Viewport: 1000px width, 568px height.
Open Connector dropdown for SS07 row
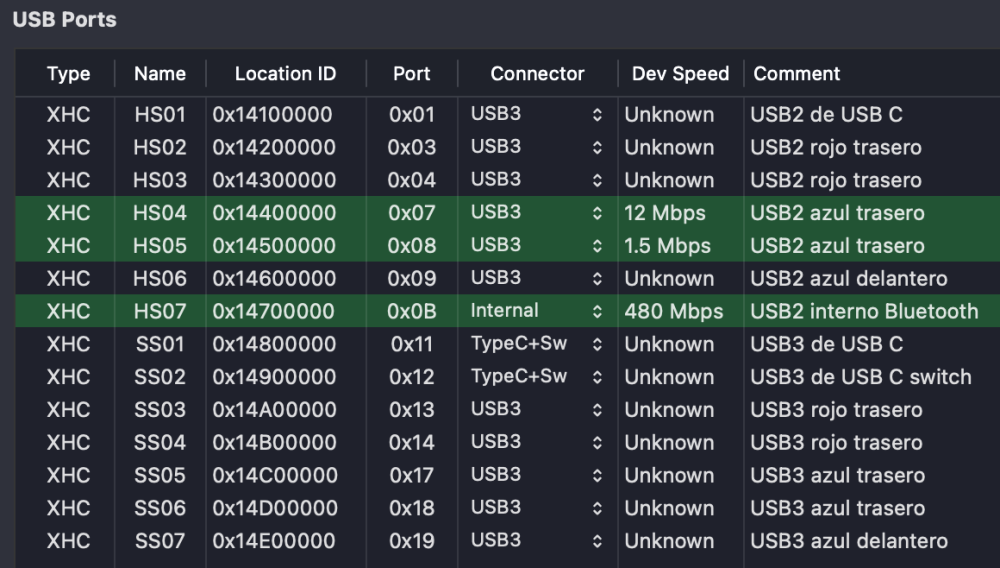tap(537, 541)
